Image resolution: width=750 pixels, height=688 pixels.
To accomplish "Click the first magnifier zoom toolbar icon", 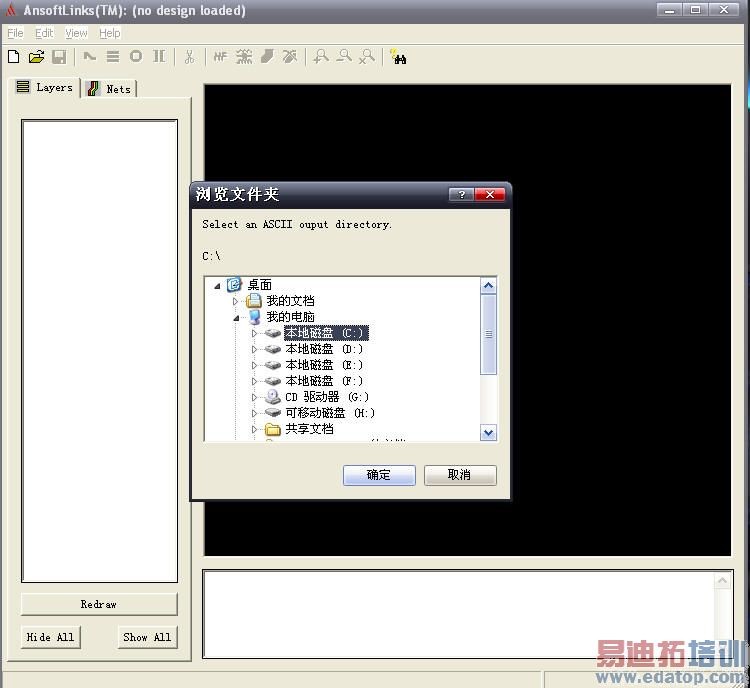I will (x=320, y=56).
